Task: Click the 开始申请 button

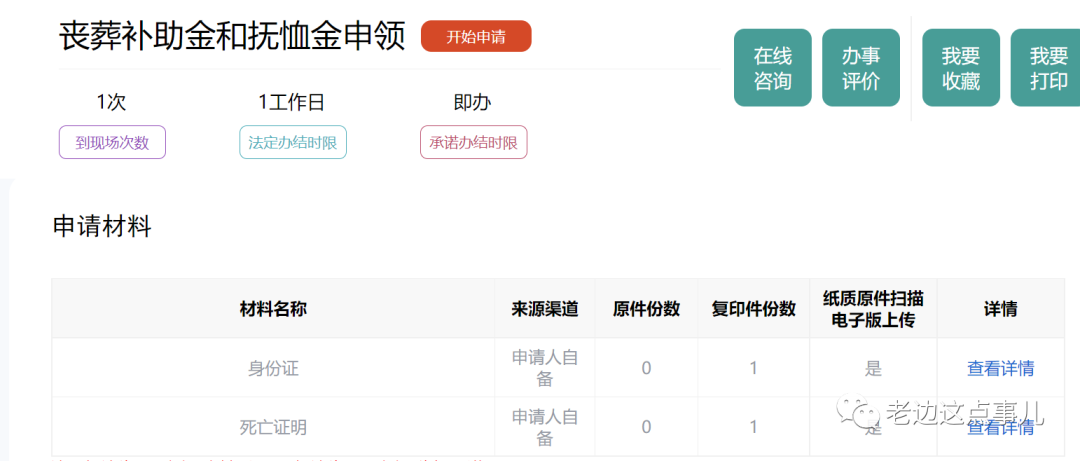Action: [x=476, y=37]
